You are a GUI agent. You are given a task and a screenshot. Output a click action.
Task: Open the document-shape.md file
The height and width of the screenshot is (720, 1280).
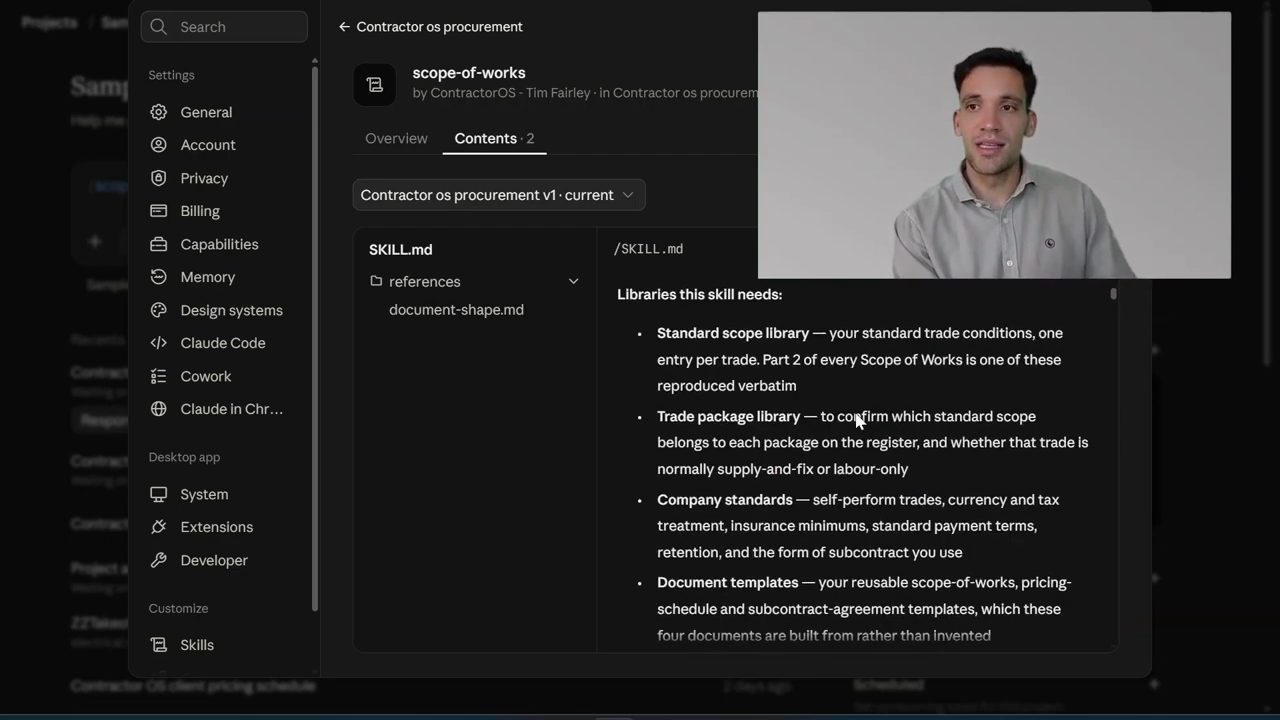[456, 310]
